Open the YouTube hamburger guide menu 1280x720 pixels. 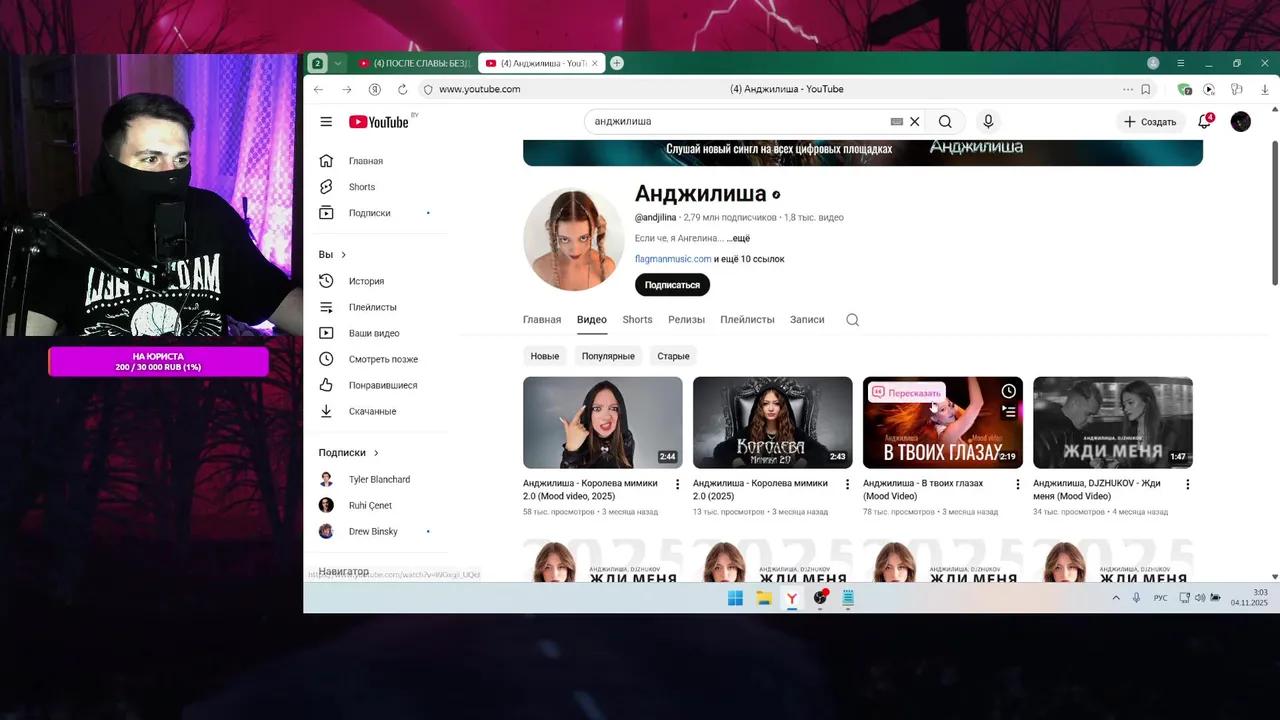tap(326, 122)
